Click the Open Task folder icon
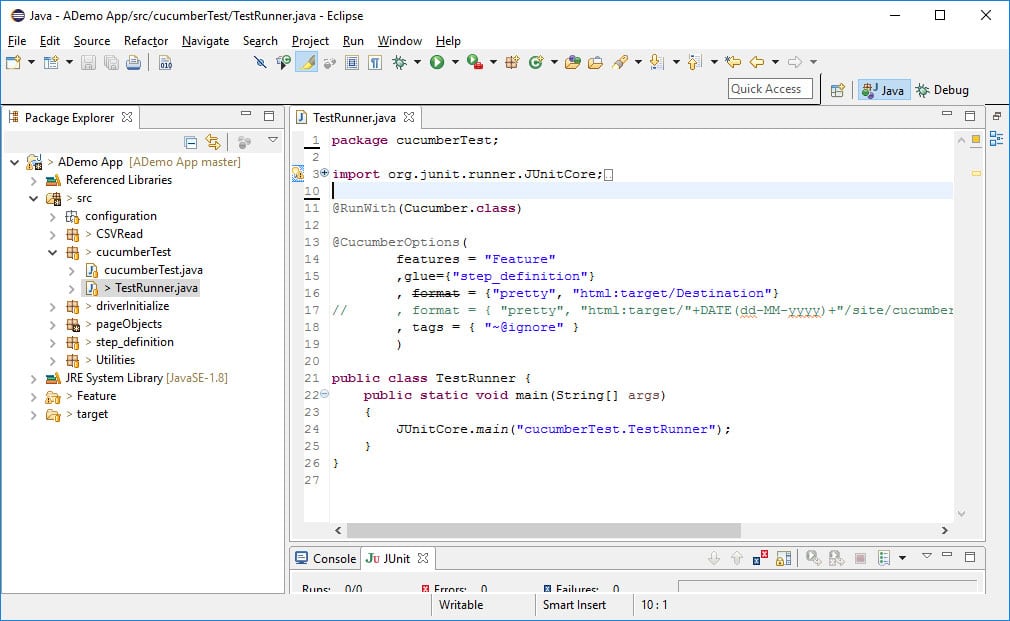This screenshot has height=621, width=1010. [596, 62]
